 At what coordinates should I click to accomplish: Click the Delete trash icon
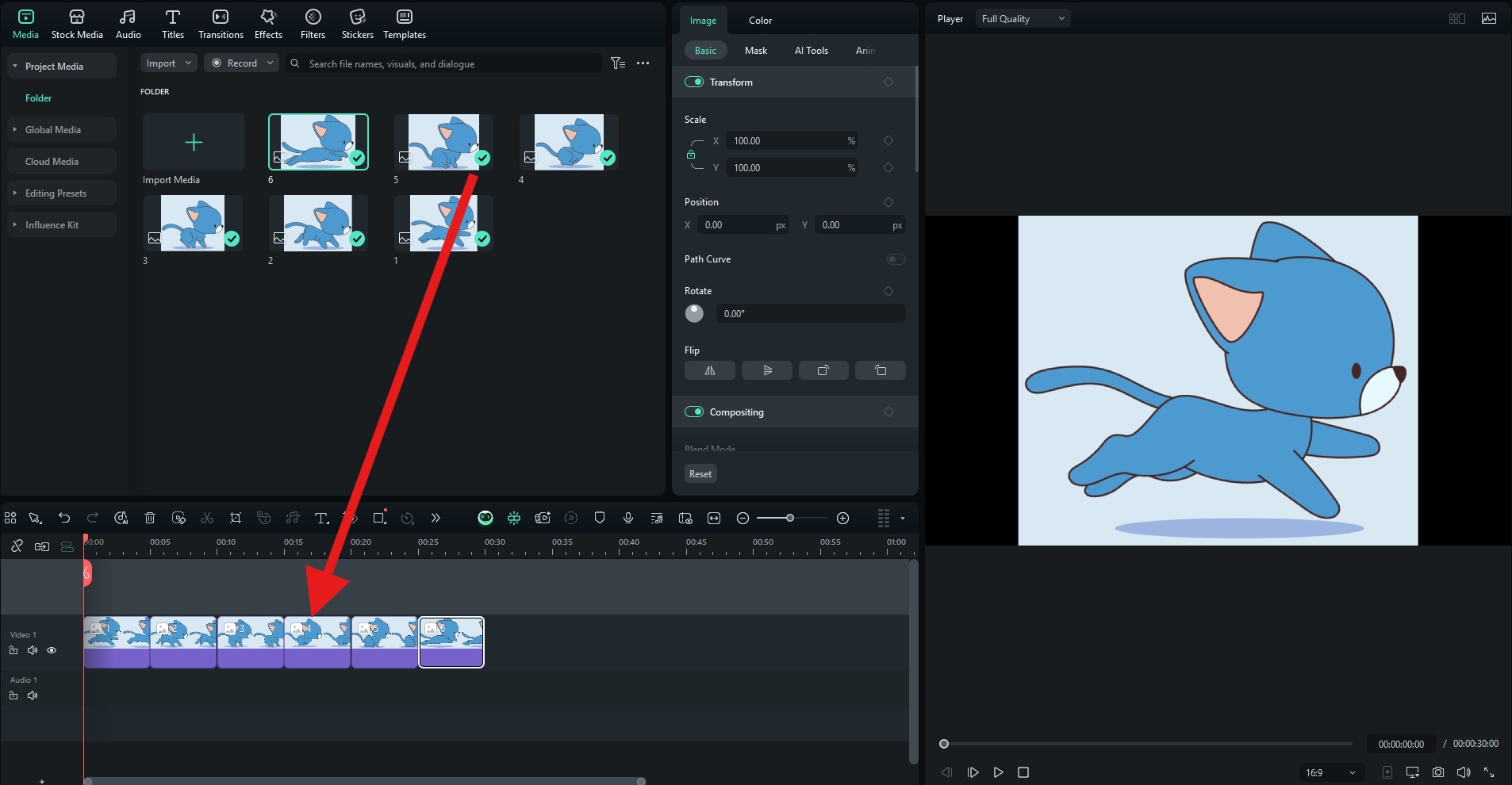pyautogui.click(x=150, y=518)
